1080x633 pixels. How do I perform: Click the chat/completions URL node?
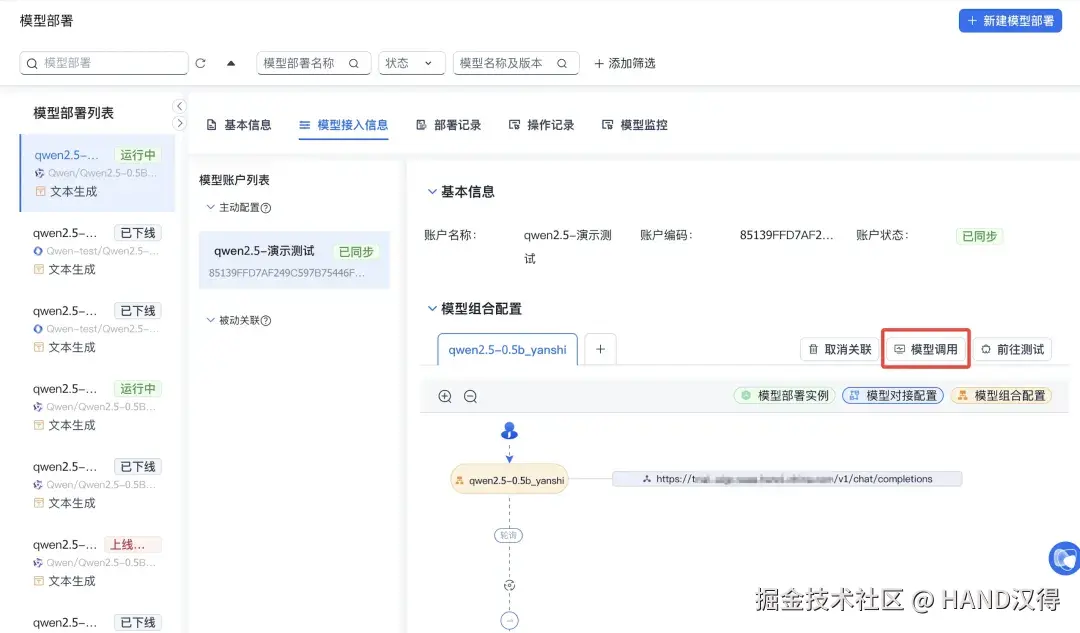tap(787, 479)
